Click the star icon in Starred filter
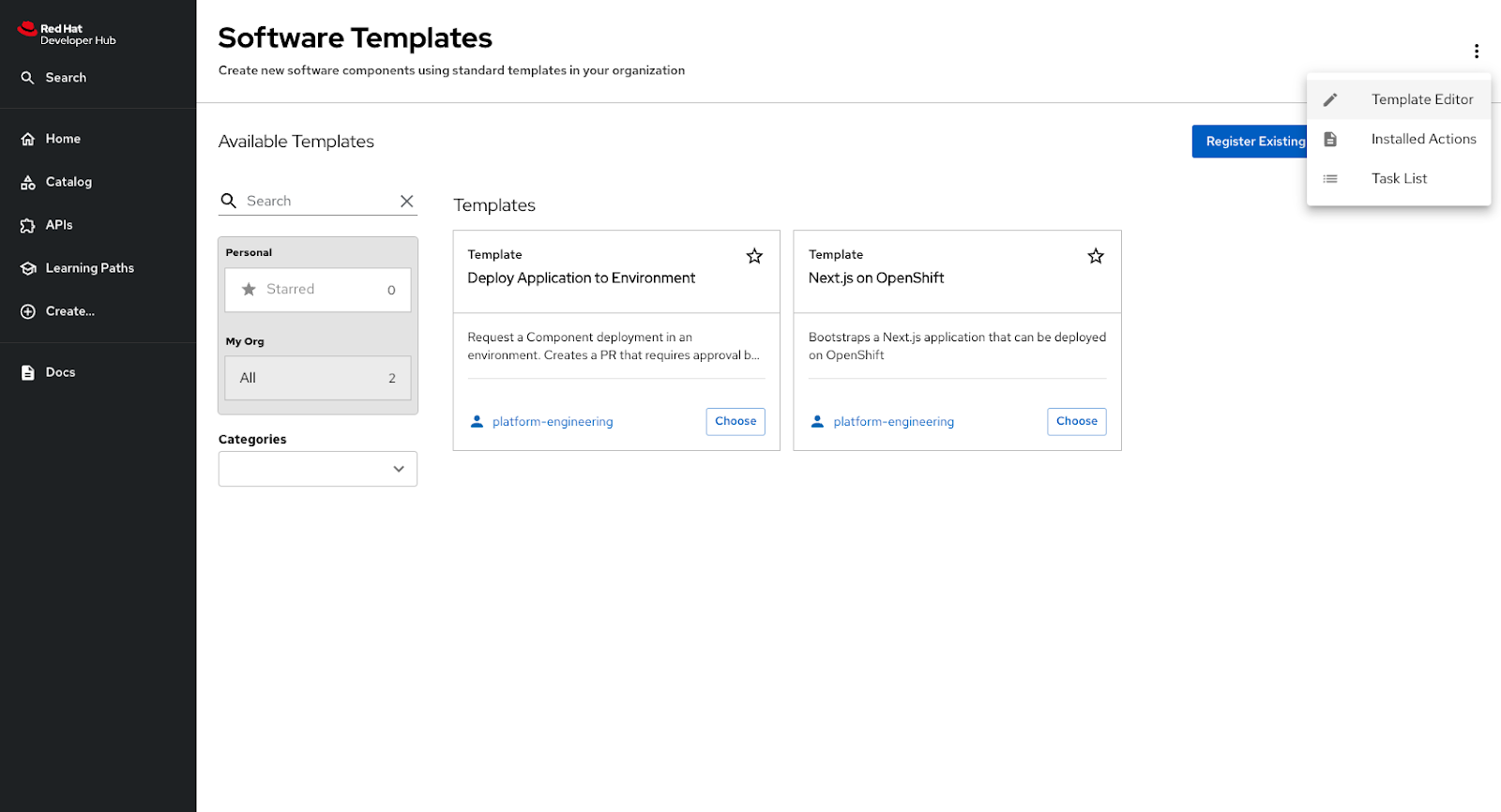This screenshot has width=1501, height=812. click(x=249, y=289)
